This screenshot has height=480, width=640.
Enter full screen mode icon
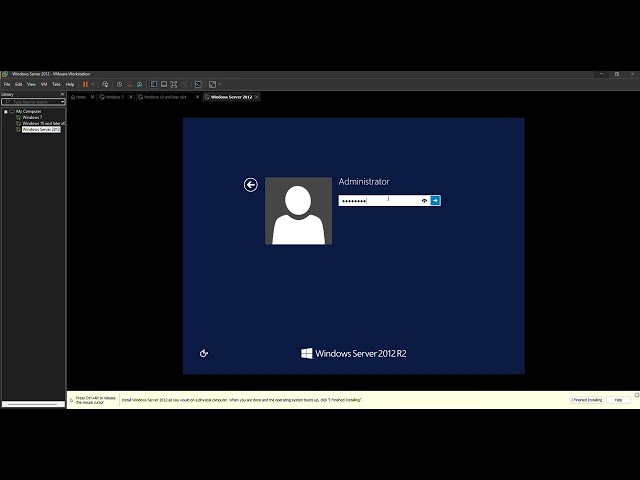point(174,84)
